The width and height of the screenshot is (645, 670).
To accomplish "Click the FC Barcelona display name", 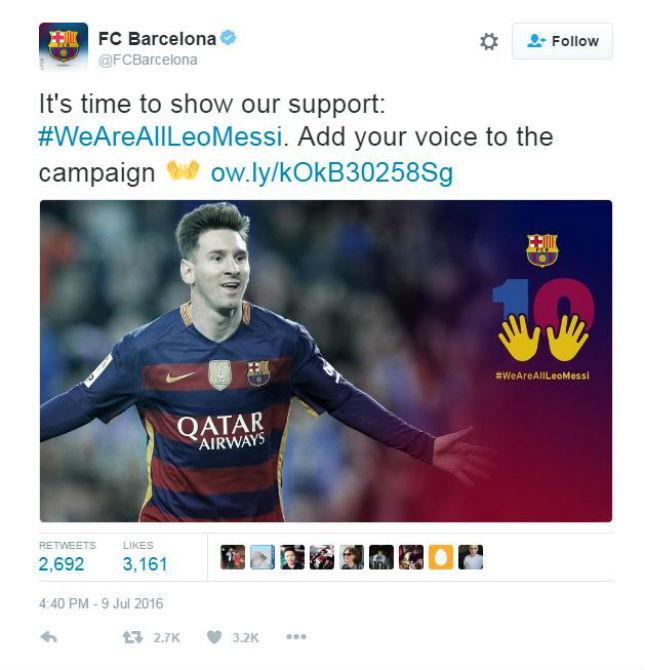I will (157, 39).
